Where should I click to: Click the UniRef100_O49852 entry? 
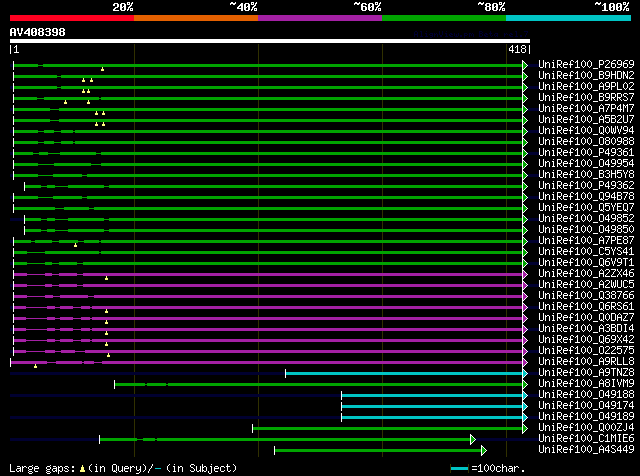click(x=586, y=218)
